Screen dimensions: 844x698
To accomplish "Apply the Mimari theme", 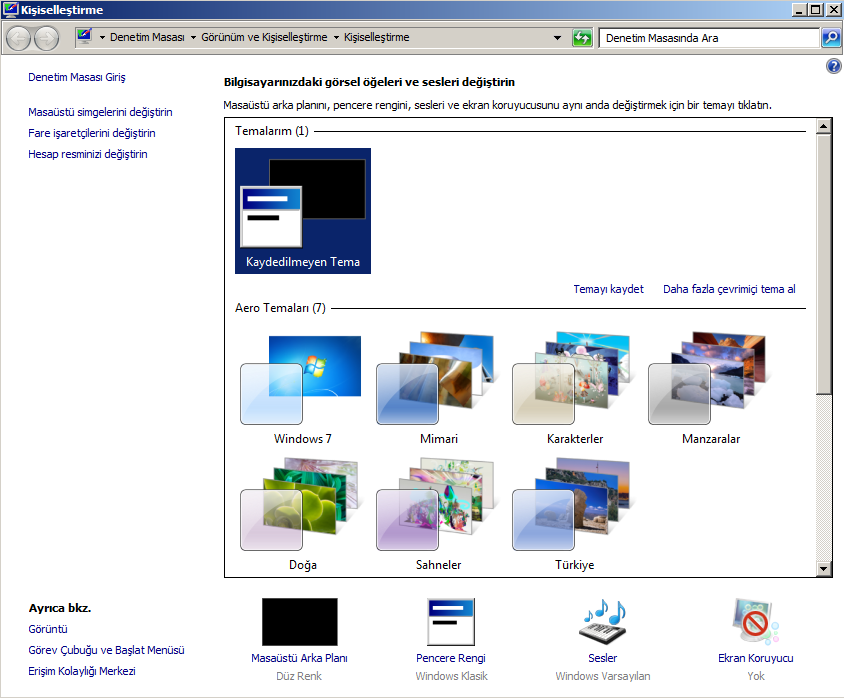I will click(x=439, y=389).
